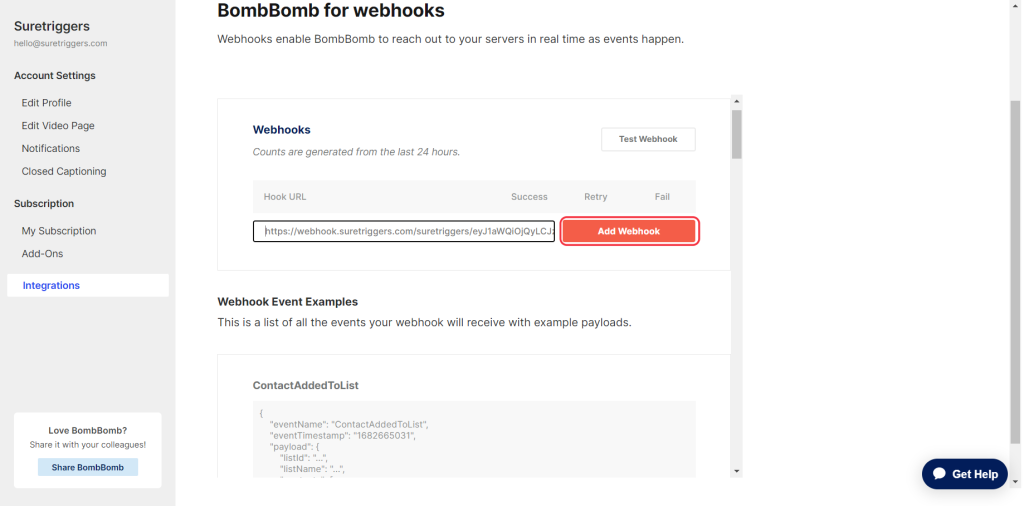The image size is (1024, 506).
Task: Click the Share BombBomb button
Action: click(88, 467)
